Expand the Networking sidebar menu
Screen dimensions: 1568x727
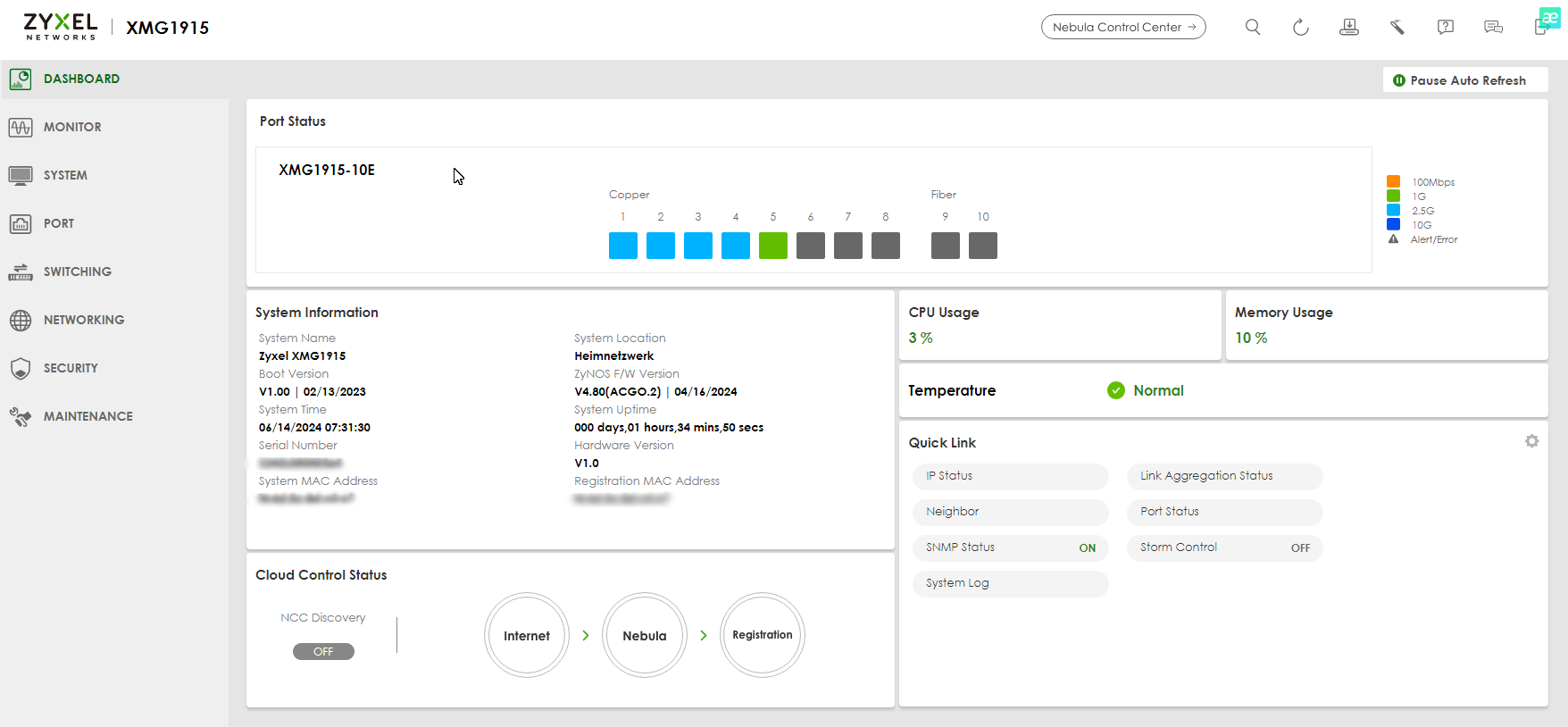(x=84, y=320)
